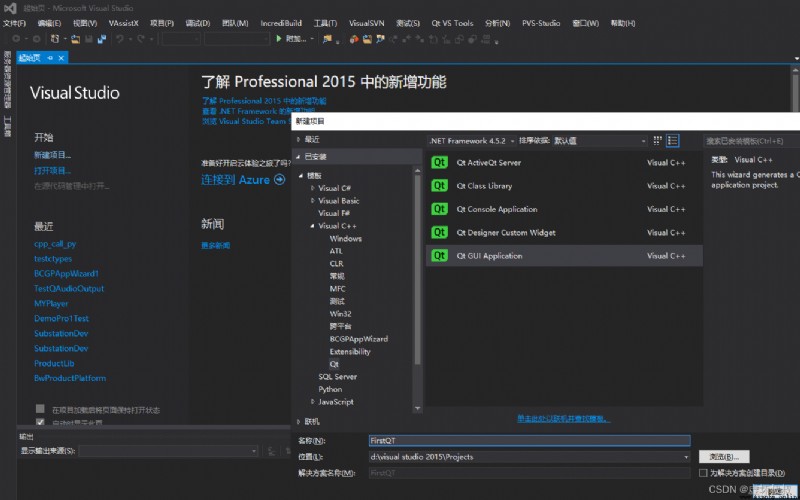Click the find in files toolbar icon
Image resolution: width=800 pixels, height=500 pixels.
coord(328,39)
